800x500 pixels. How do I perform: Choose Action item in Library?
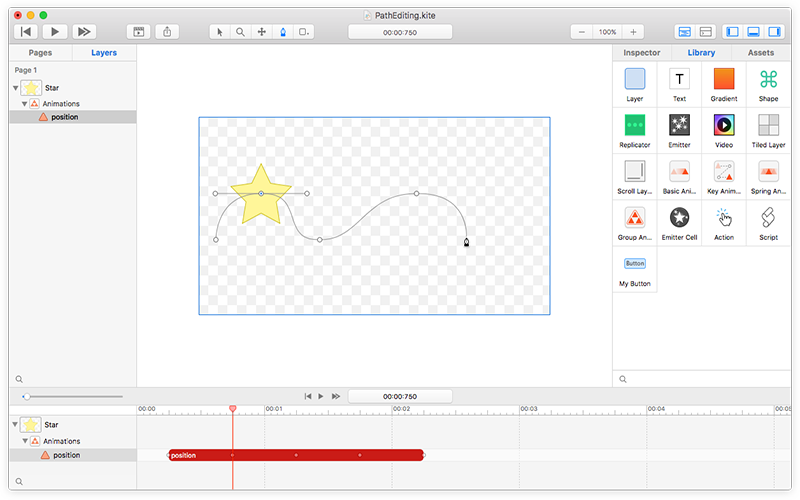[x=724, y=223]
